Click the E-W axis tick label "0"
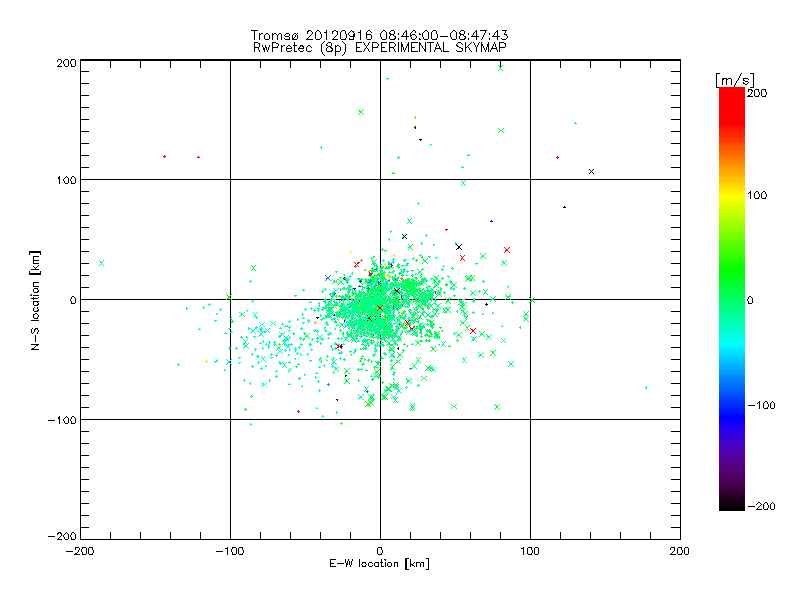Screen dimensions: 800x600 click(380, 551)
